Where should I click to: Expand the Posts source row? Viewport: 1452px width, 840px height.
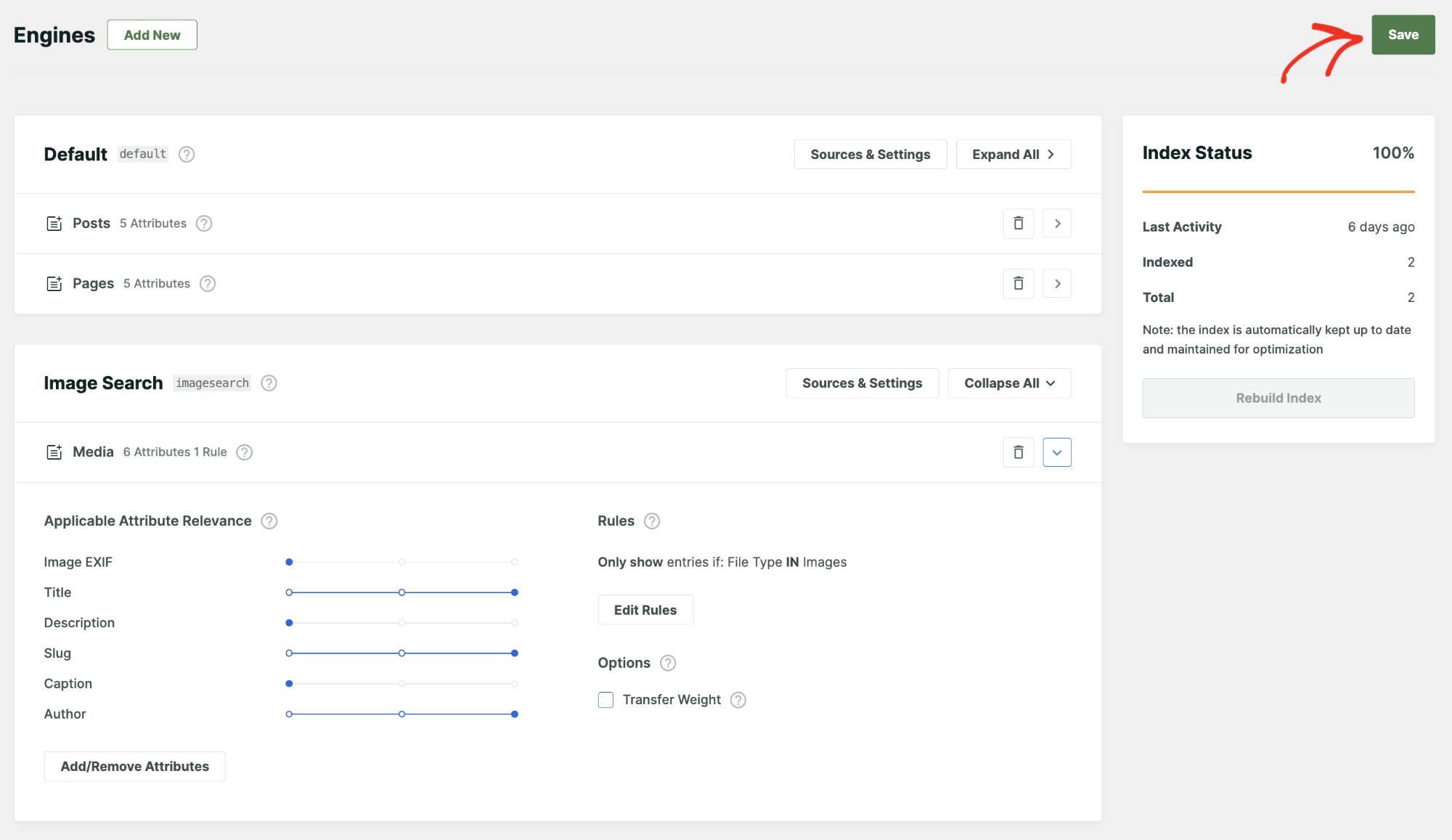click(x=1057, y=223)
